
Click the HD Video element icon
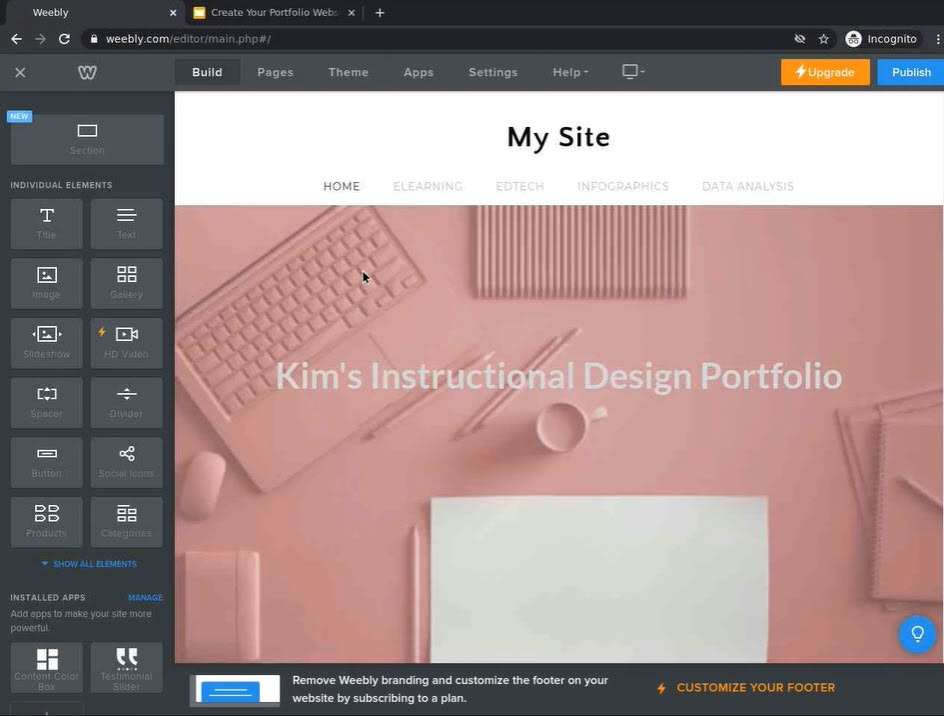point(126,342)
